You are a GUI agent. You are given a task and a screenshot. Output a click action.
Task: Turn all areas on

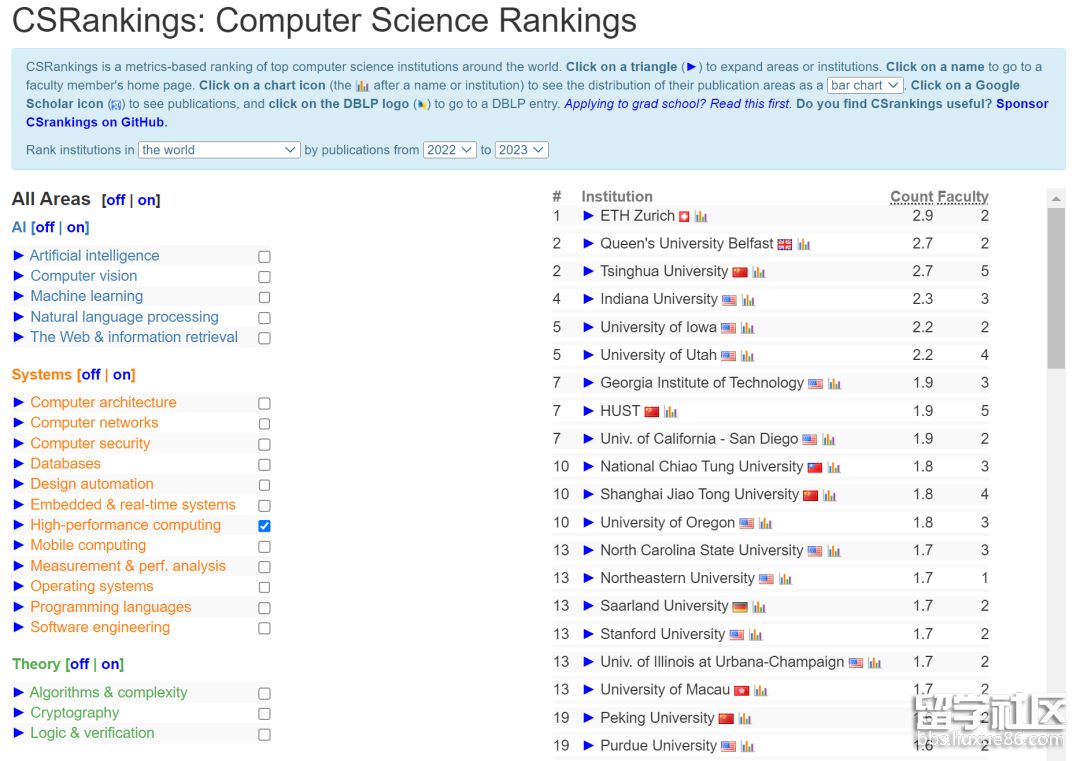pyautogui.click(x=147, y=200)
